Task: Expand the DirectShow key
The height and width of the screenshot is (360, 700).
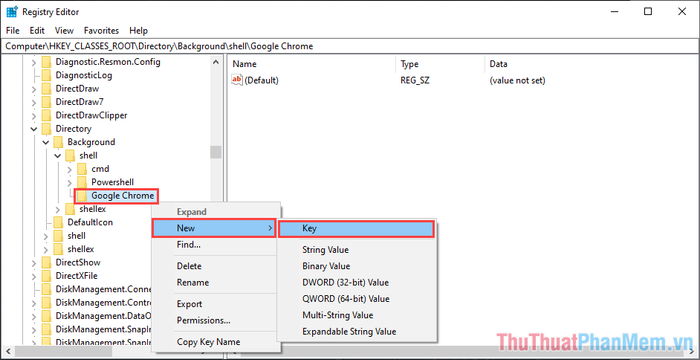Action: coord(34,263)
